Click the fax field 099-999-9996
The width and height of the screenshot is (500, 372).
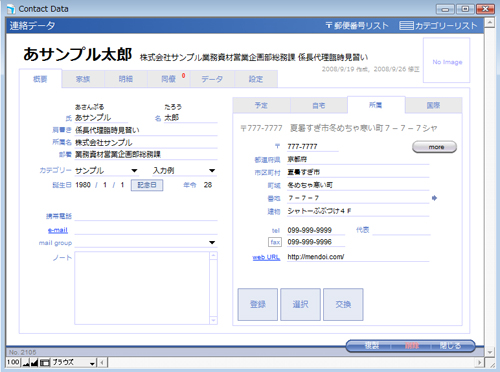[x=316, y=242]
